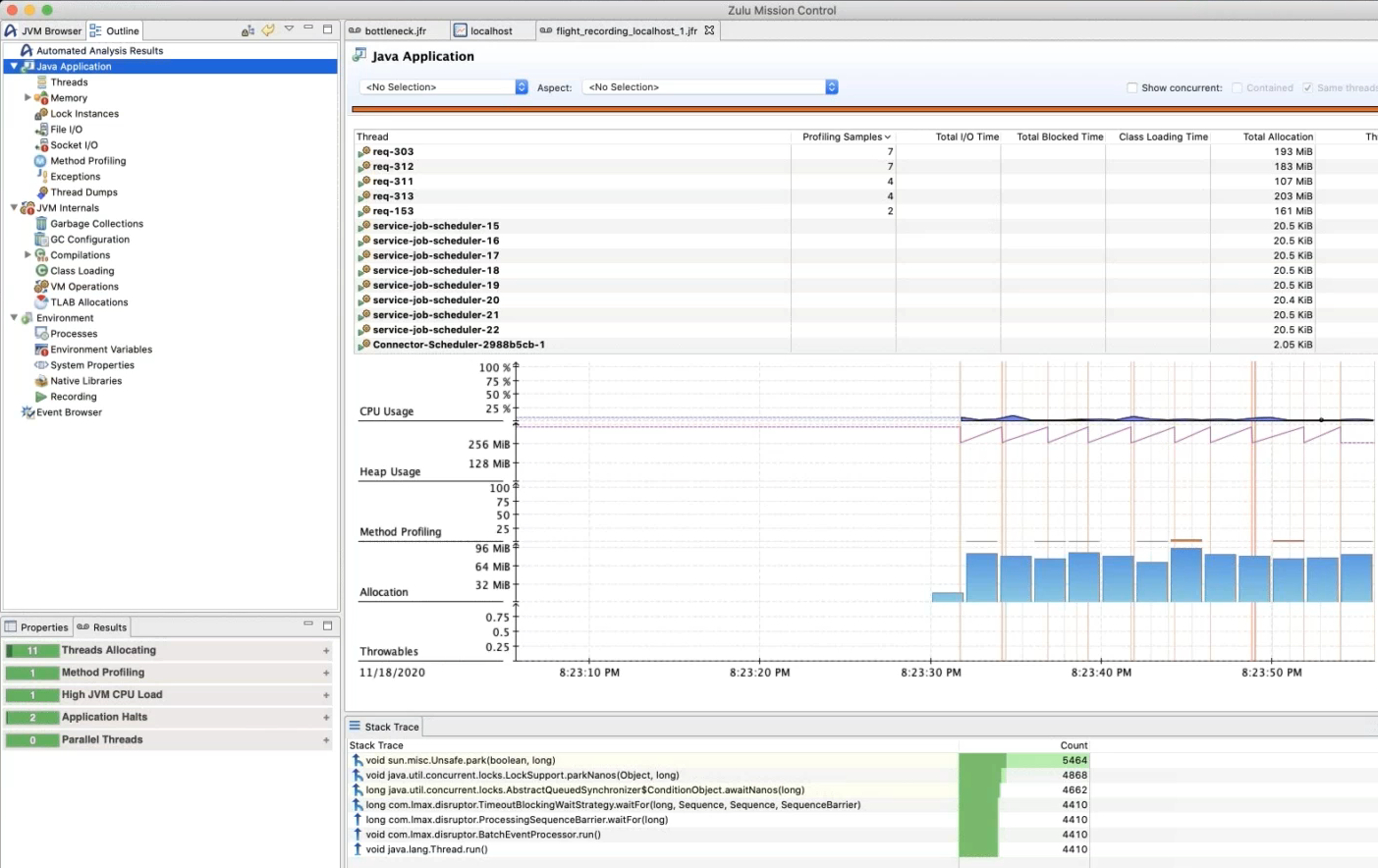Screen dimensions: 1378x868
Task: Toggle the Contained checkbox
Action: click(1238, 87)
